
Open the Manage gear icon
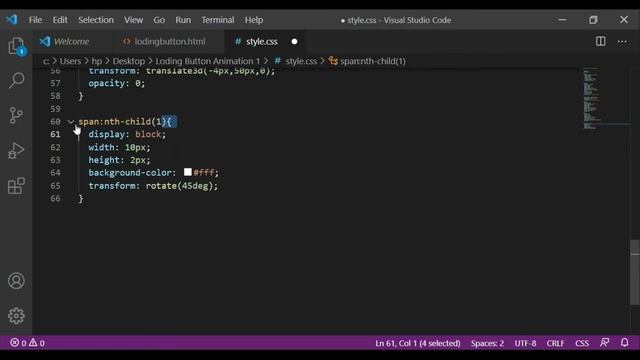[x=16, y=316]
